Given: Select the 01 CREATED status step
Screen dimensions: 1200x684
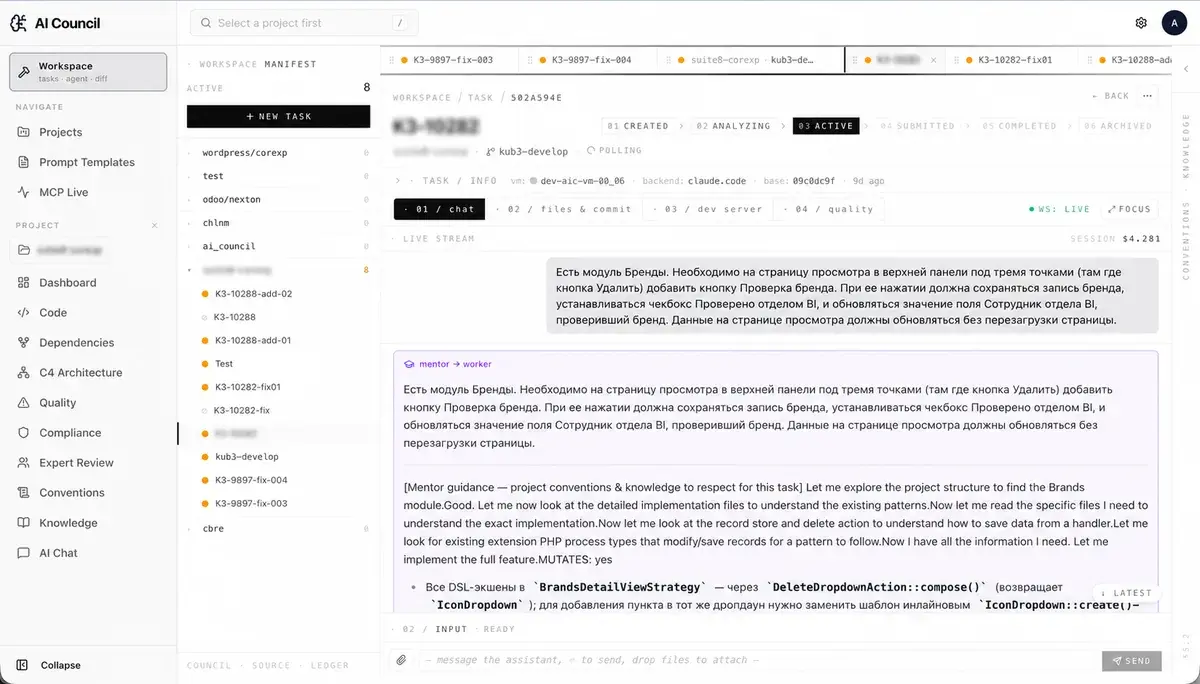Looking at the screenshot, I should [637, 126].
